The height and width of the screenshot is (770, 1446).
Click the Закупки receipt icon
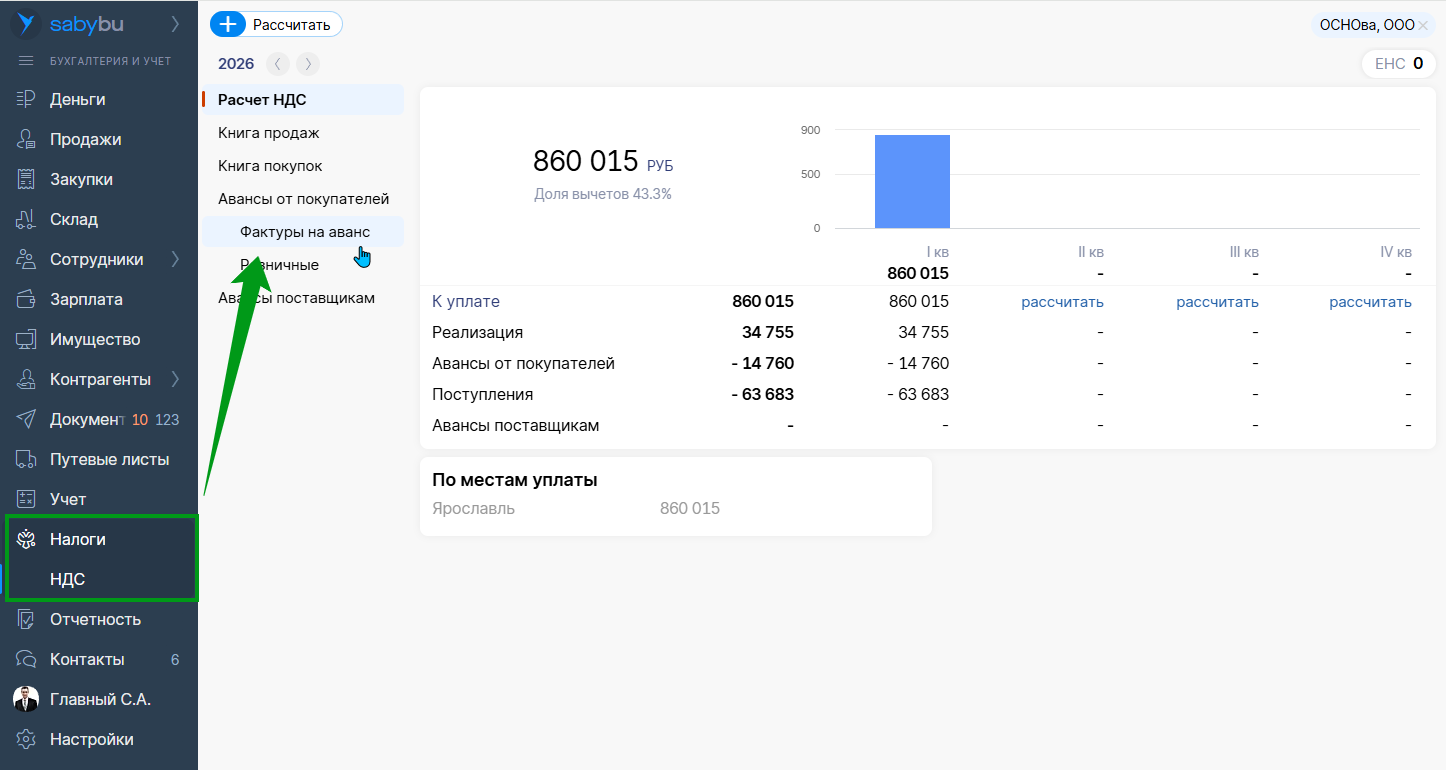26,179
